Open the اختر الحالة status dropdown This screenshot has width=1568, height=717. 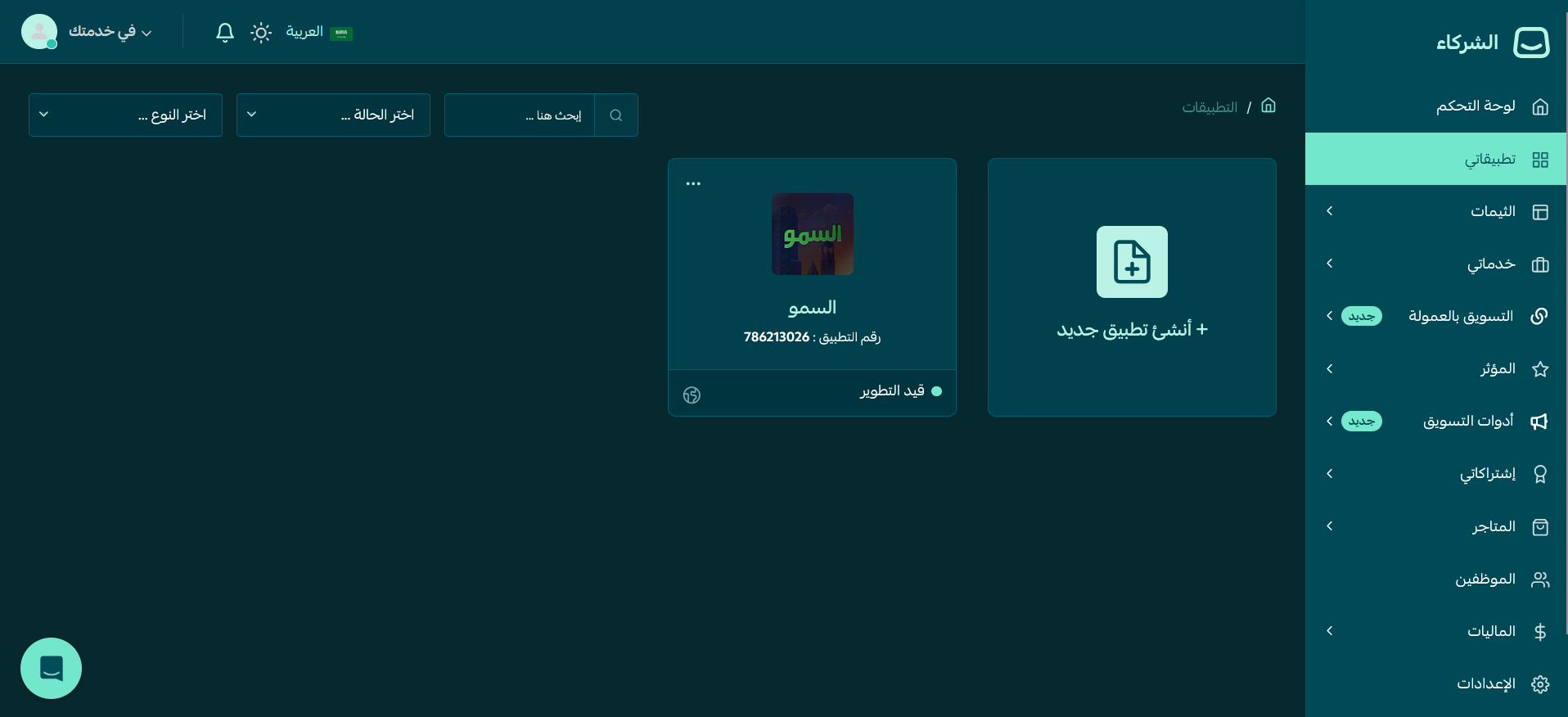tap(333, 115)
